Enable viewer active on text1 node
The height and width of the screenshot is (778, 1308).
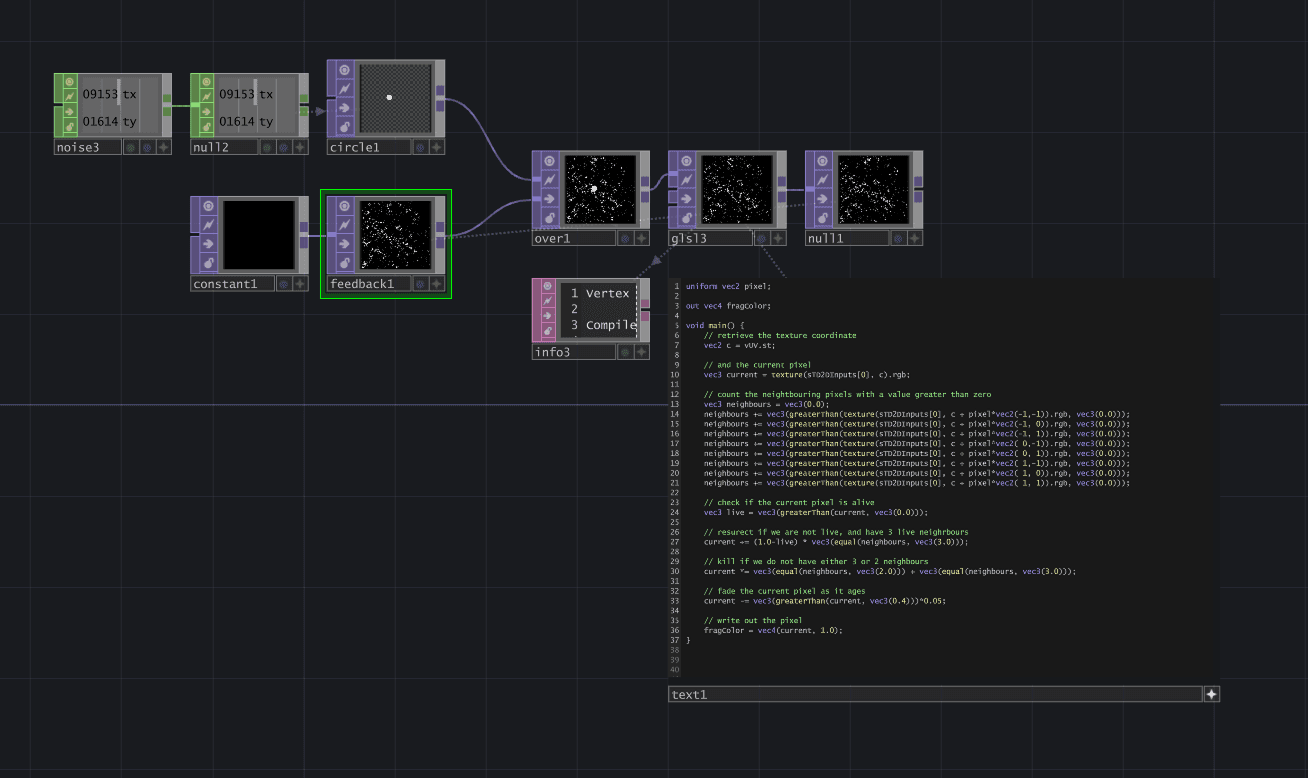tap(1211, 694)
